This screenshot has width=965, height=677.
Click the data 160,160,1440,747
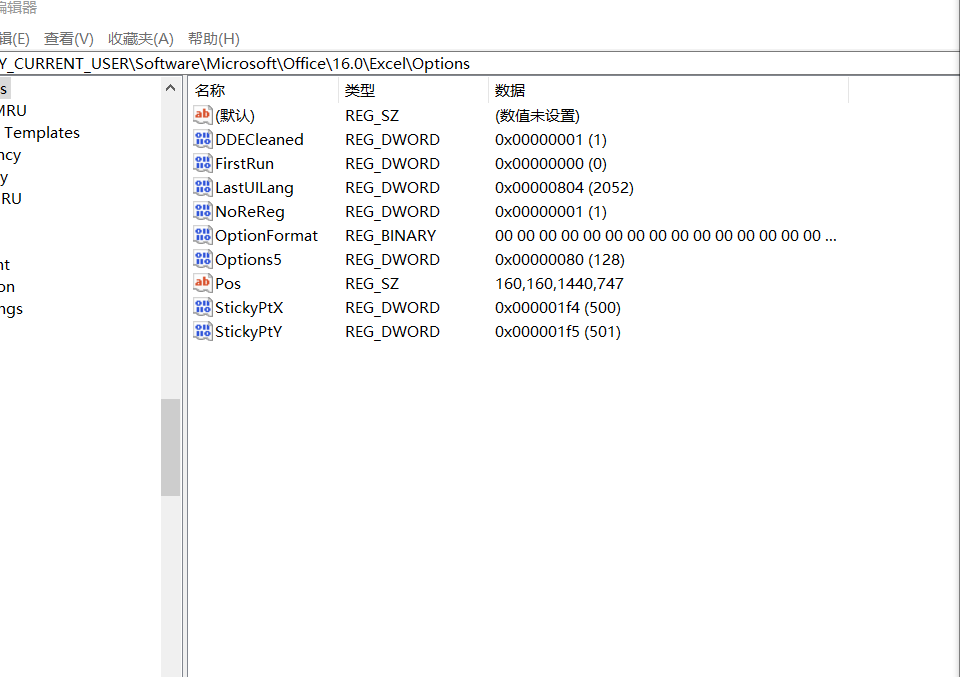pyautogui.click(x=559, y=284)
